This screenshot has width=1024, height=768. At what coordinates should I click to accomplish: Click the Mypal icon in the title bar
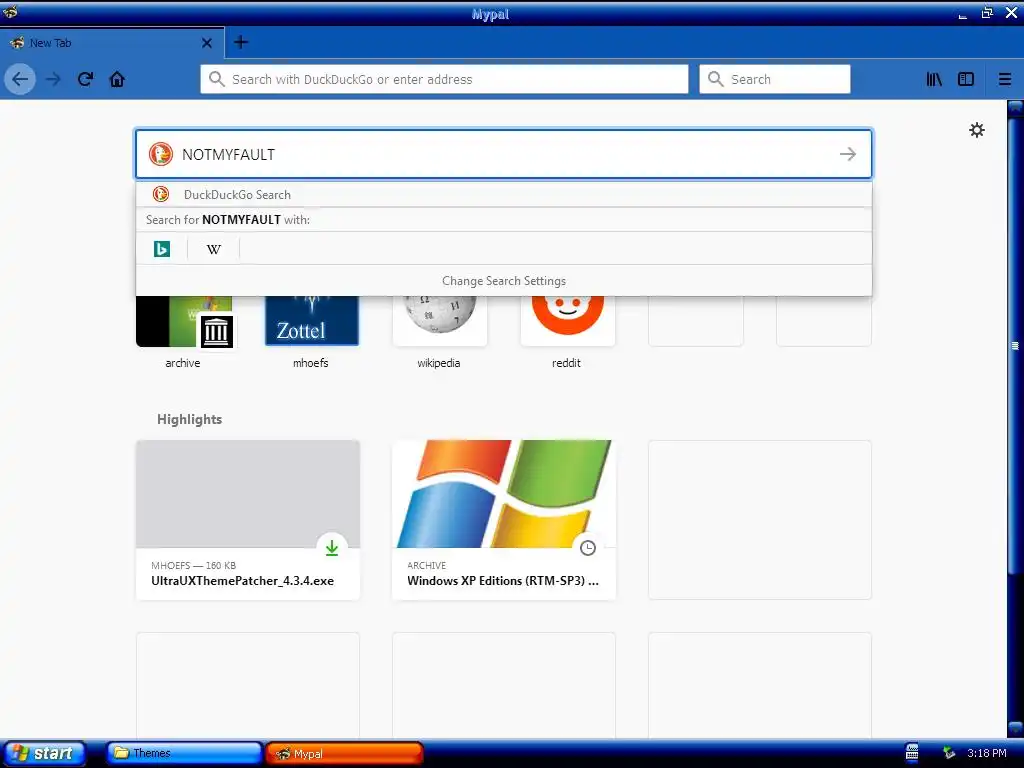pos(10,12)
